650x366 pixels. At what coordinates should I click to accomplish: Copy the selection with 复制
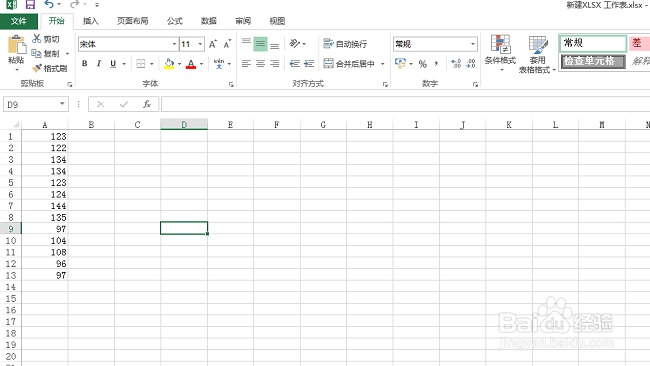click(x=46, y=53)
